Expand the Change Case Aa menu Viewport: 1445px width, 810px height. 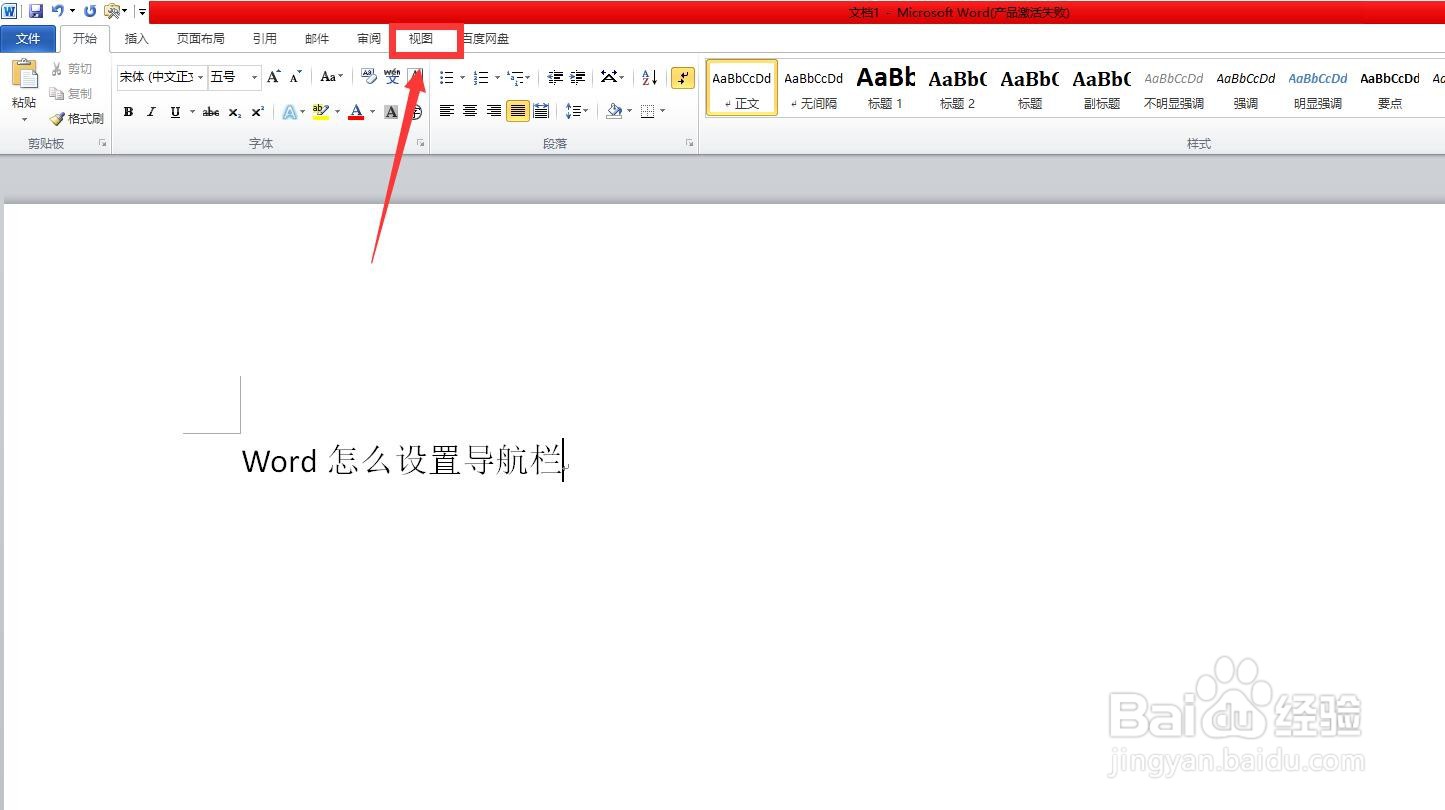[331, 77]
